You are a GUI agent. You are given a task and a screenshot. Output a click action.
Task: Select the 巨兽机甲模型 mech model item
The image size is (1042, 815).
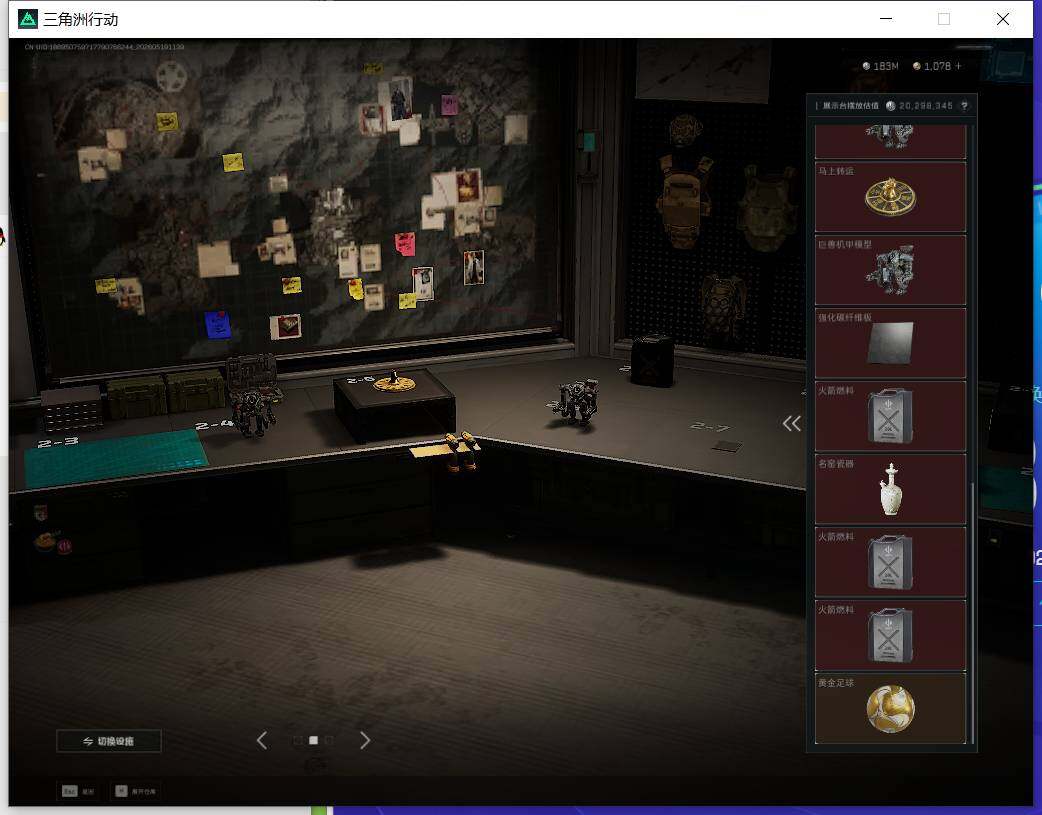click(x=890, y=269)
